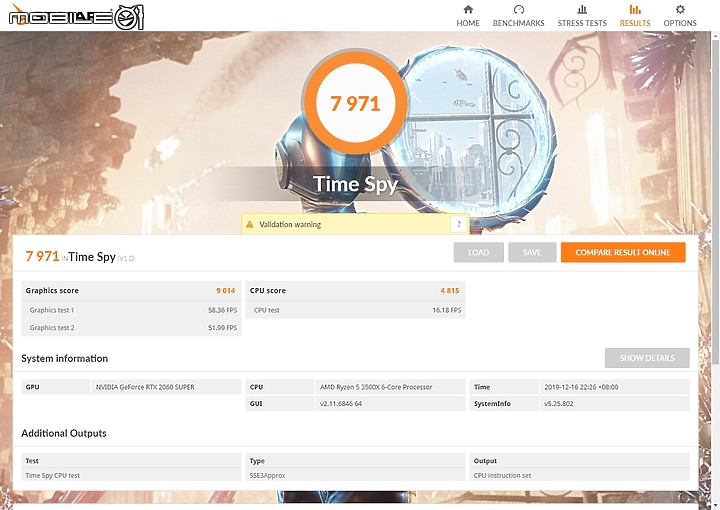The image size is (720, 510).
Task: Select the RESULTS tab label
Action: [635, 23]
